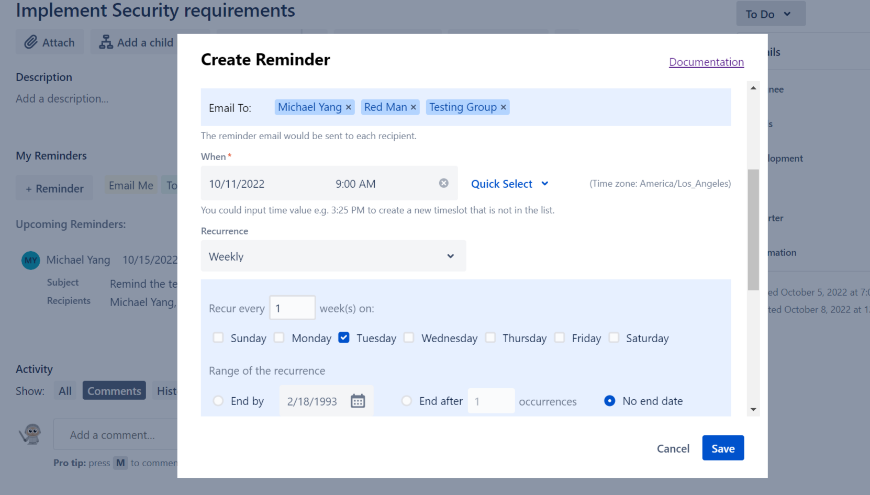
Task: Cancel the reminder dialog
Action: 673,449
